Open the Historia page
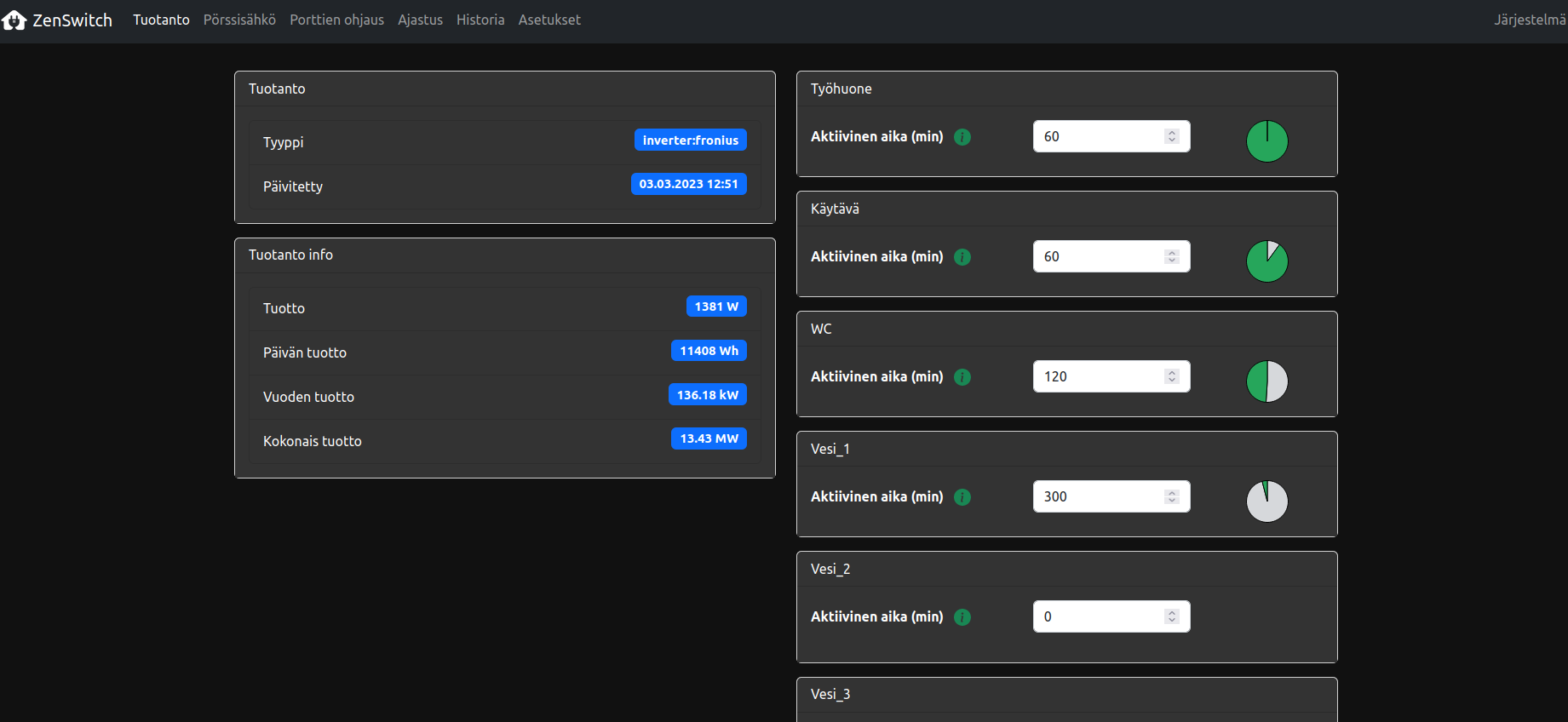The width and height of the screenshot is (1568, 722). [480, 20]
